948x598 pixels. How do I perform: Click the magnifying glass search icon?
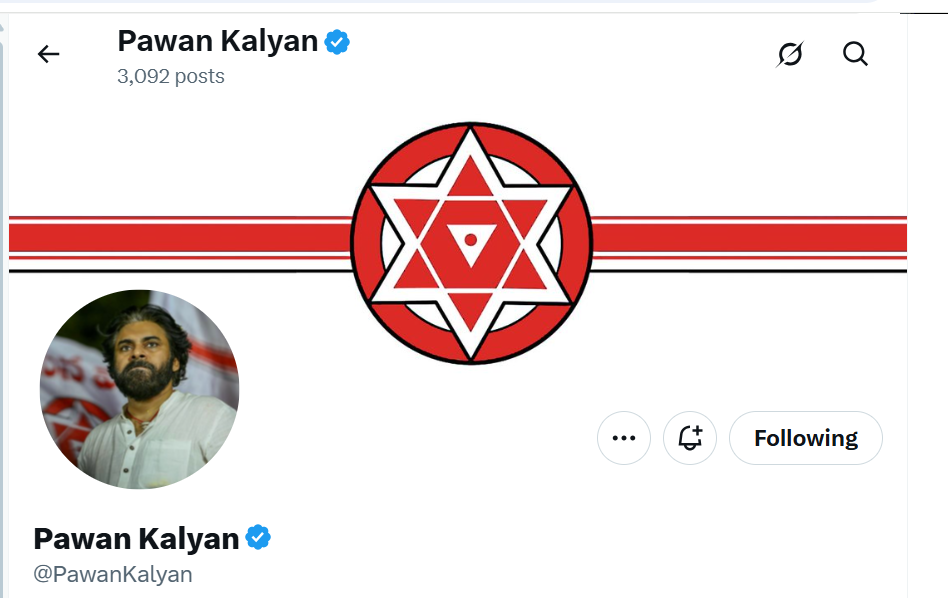[x=855, y=54]
